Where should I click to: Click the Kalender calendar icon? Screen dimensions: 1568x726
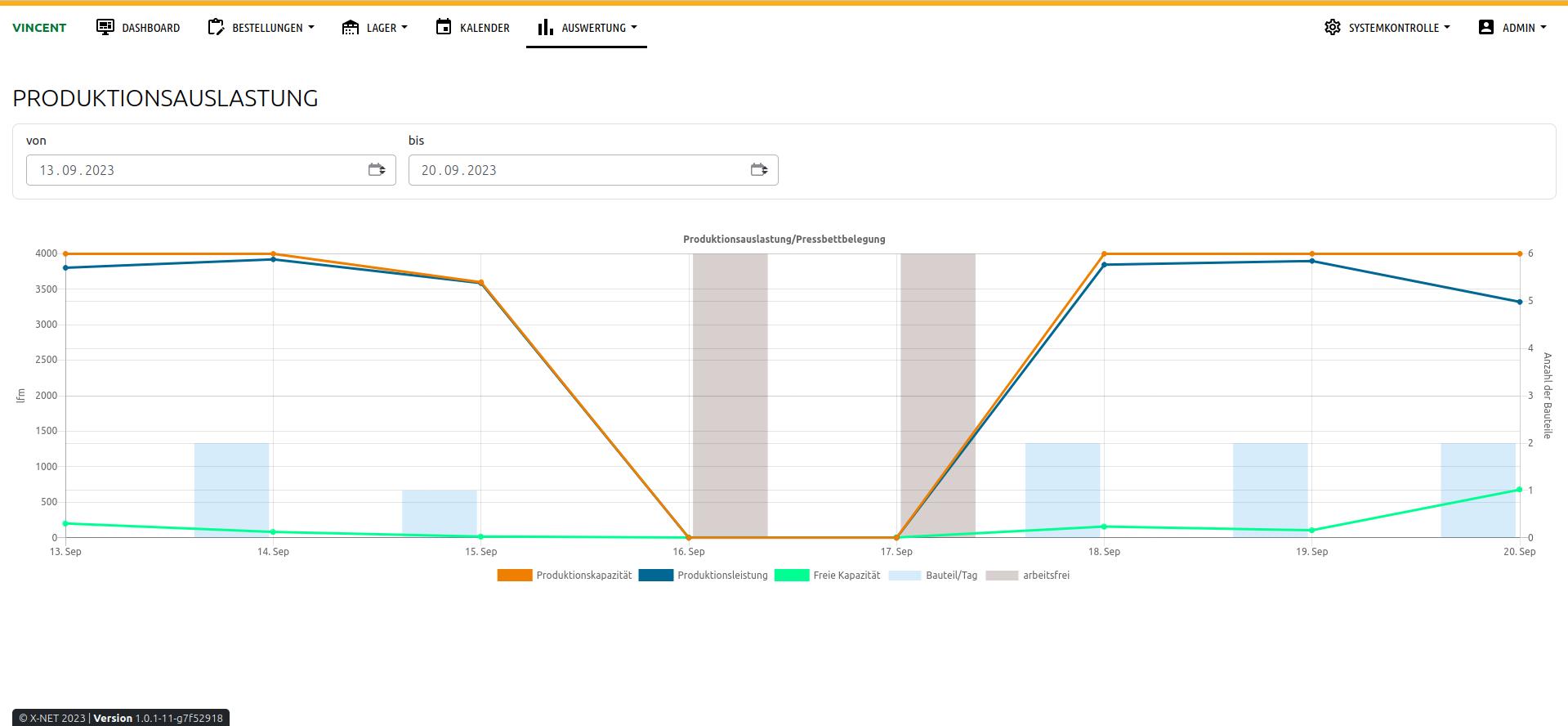point(444,27)
